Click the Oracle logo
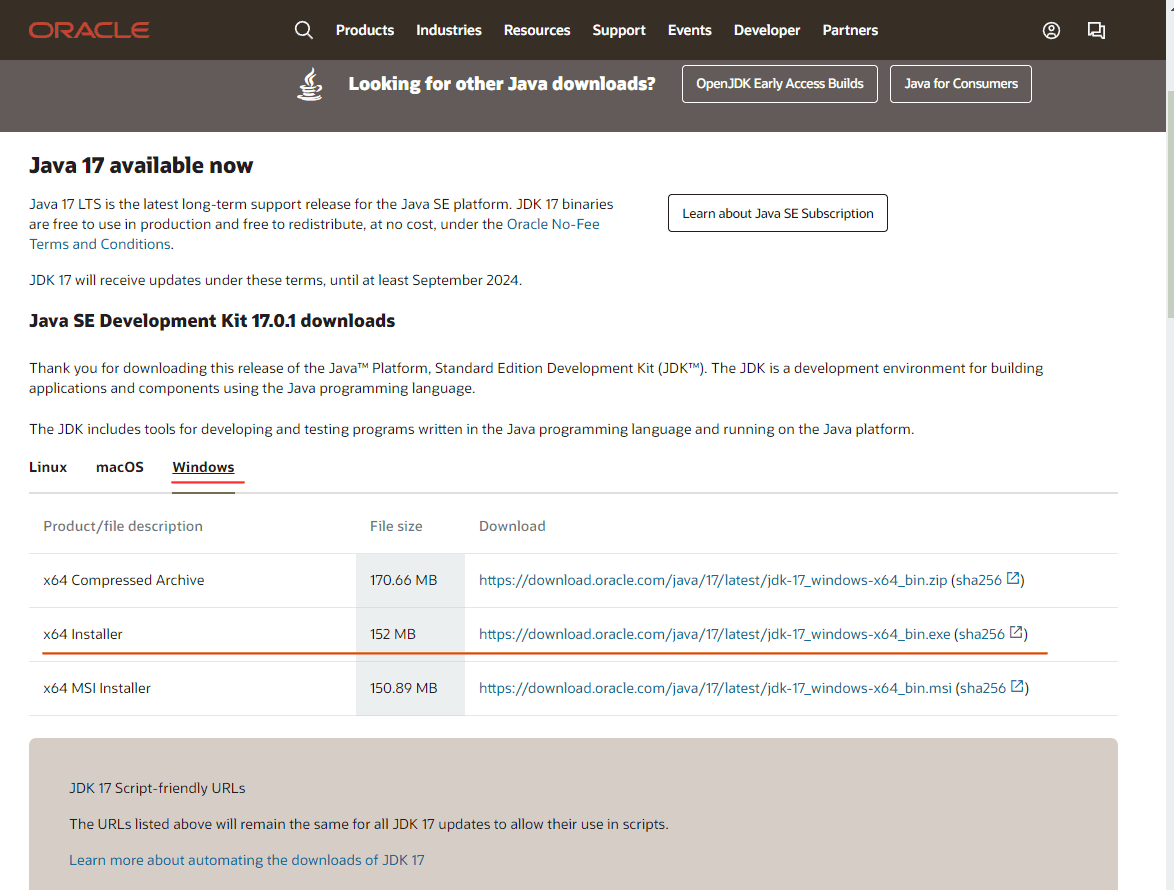The height and width of the screenshot is (890, 1174). (89, 30)
